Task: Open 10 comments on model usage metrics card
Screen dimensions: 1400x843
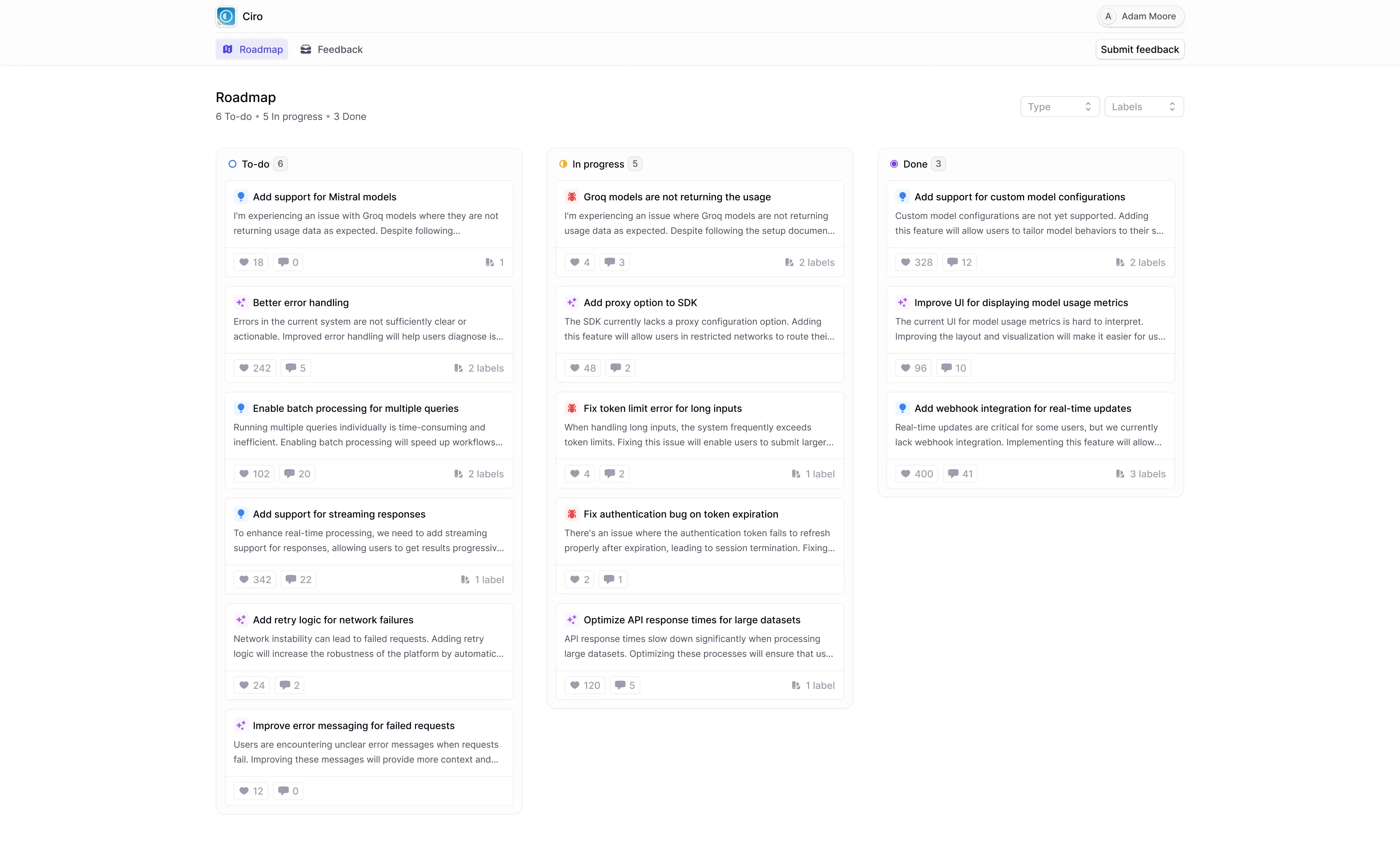Action: coord(953,368)
